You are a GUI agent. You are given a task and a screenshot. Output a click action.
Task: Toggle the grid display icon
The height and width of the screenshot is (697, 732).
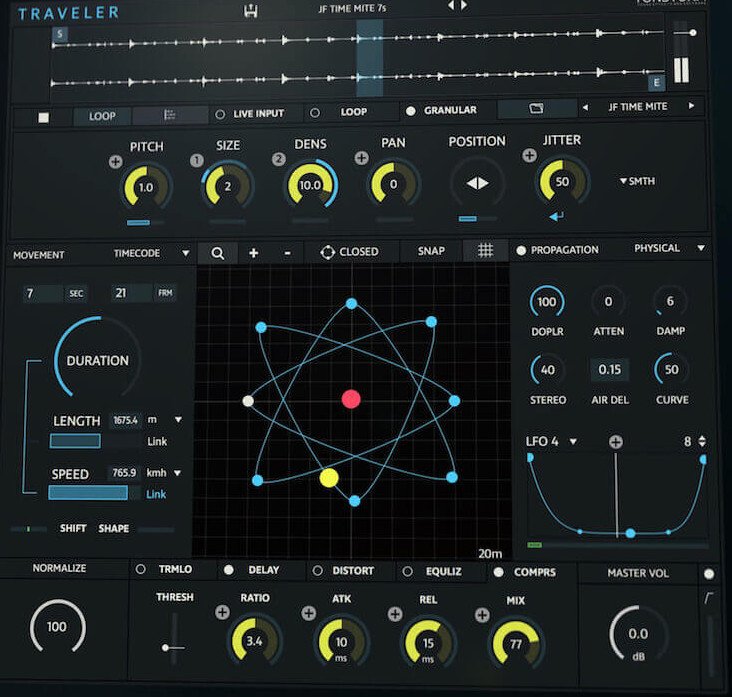pyautogui.click(x=486, y=251)
